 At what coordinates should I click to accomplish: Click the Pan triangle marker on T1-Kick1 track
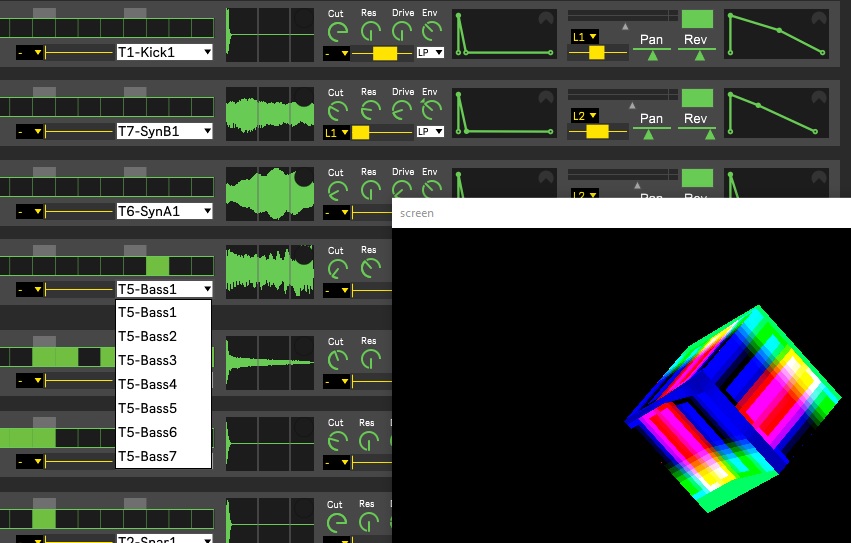coord(652,55)
